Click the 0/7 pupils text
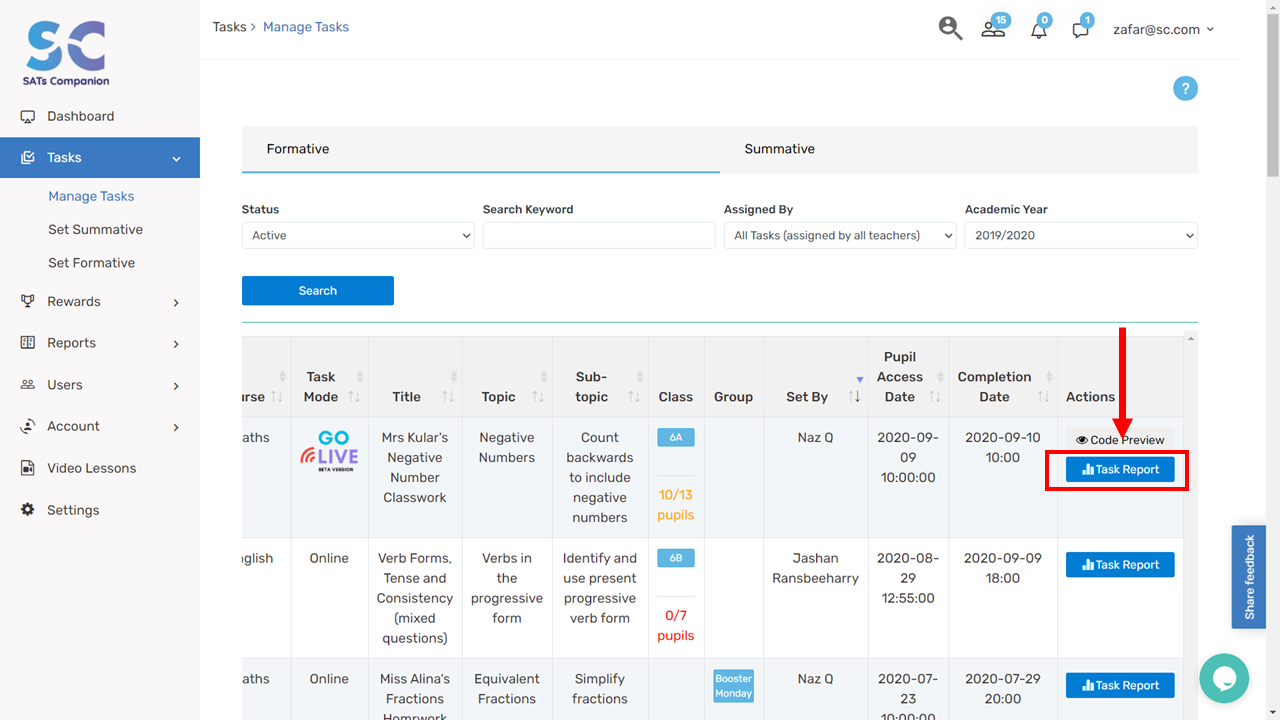This screenshot has height=720, width=1280. pos(675,625)
